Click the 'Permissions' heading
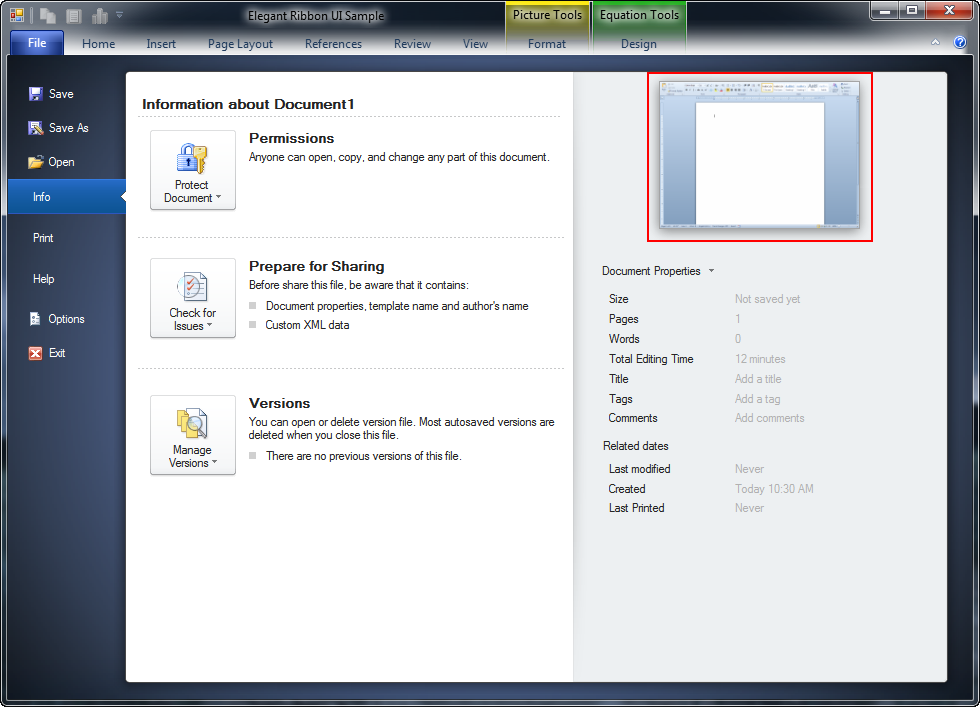 tap(291, 138)
